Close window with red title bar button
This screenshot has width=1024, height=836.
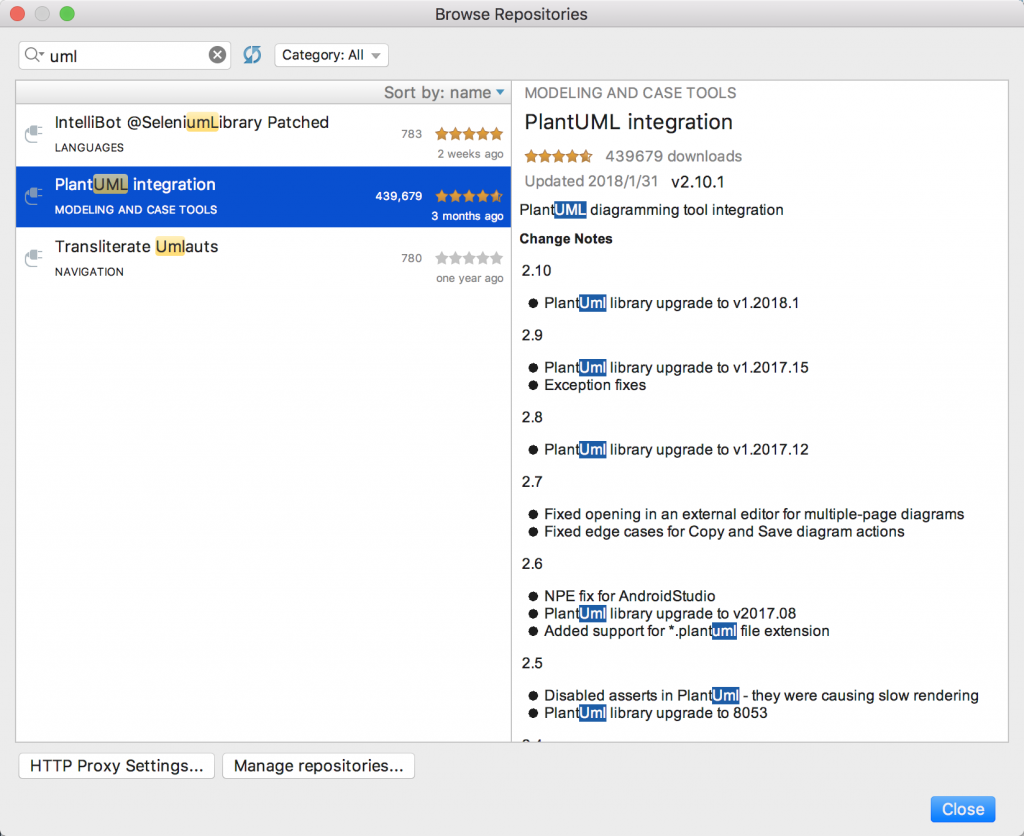[x=18, y=14]
